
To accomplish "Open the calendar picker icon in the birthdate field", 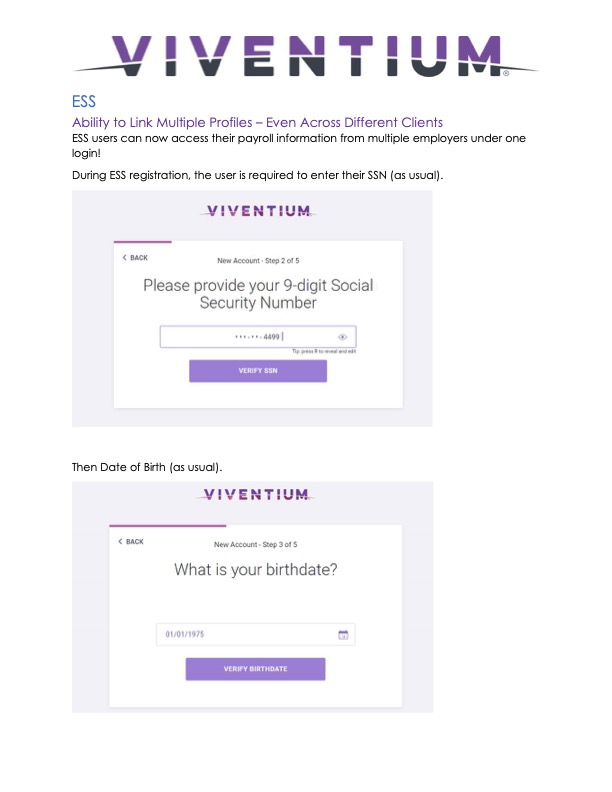I will pyautogui.click(x=342, y=634).
